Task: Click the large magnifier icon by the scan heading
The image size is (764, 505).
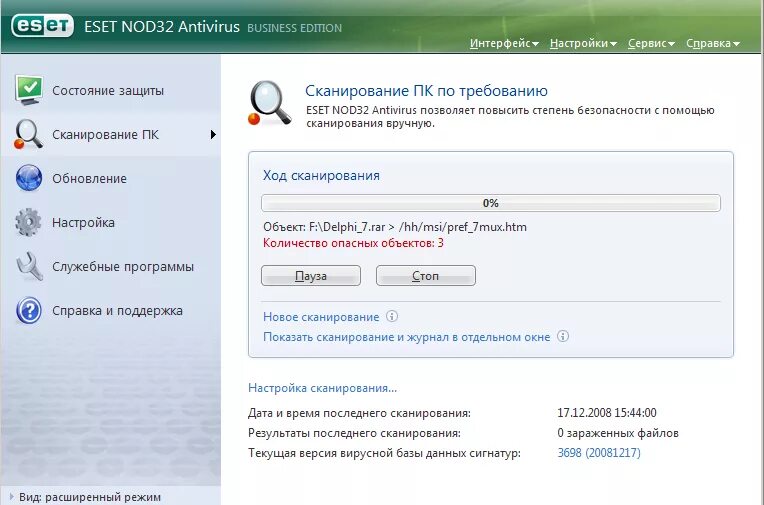Action: tap(269, 103)
